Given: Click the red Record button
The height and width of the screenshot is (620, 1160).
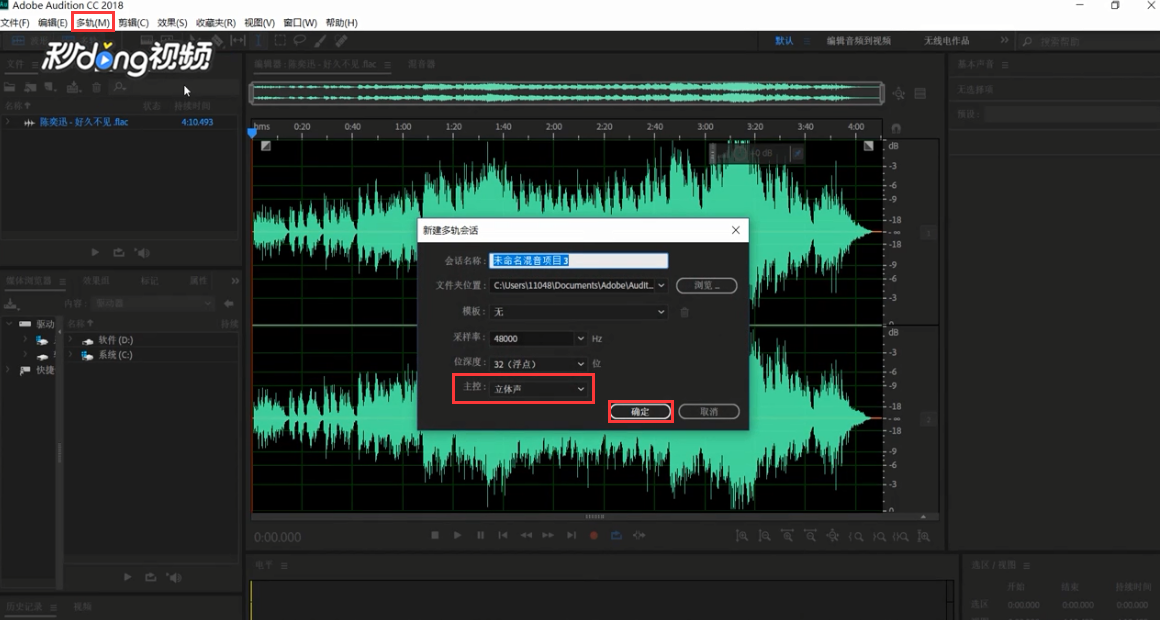Looking at the screenshot, I should [593, 535].
